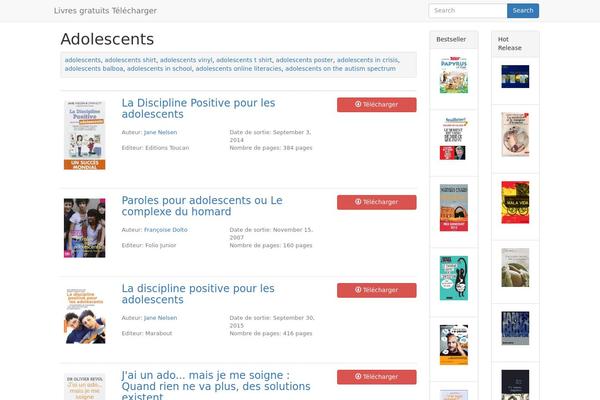Click cover of J'ai un ado book
This screenshot has width=600, height=400.
[x=85, y=387]
